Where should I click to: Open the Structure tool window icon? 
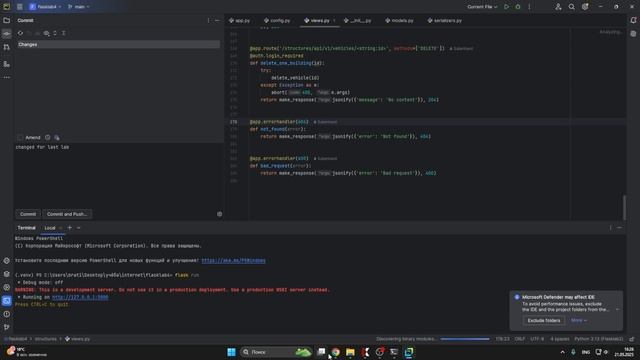coord(7,64)
